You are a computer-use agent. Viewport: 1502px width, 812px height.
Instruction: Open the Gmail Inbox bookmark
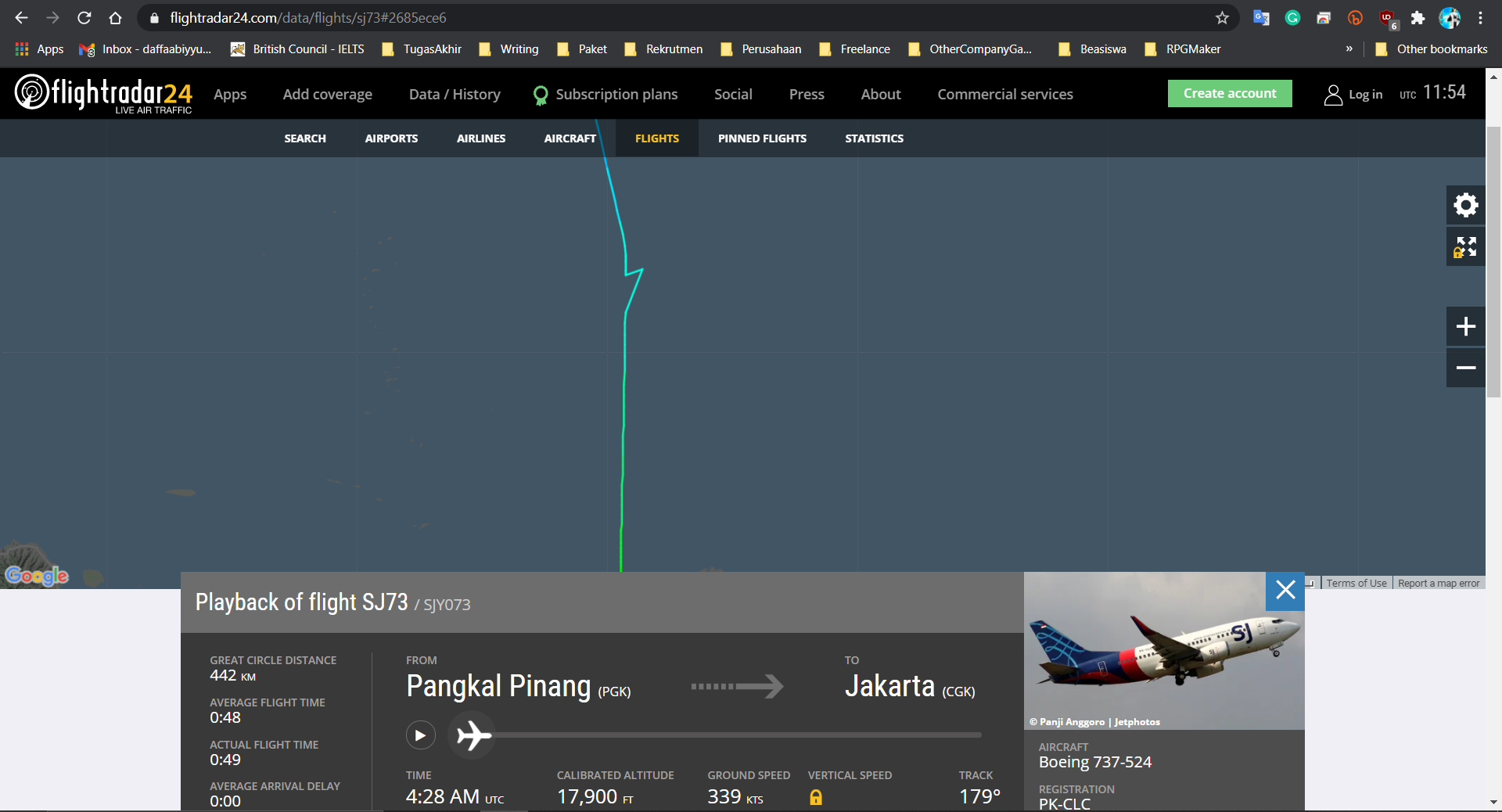click(x=146, y=49)
